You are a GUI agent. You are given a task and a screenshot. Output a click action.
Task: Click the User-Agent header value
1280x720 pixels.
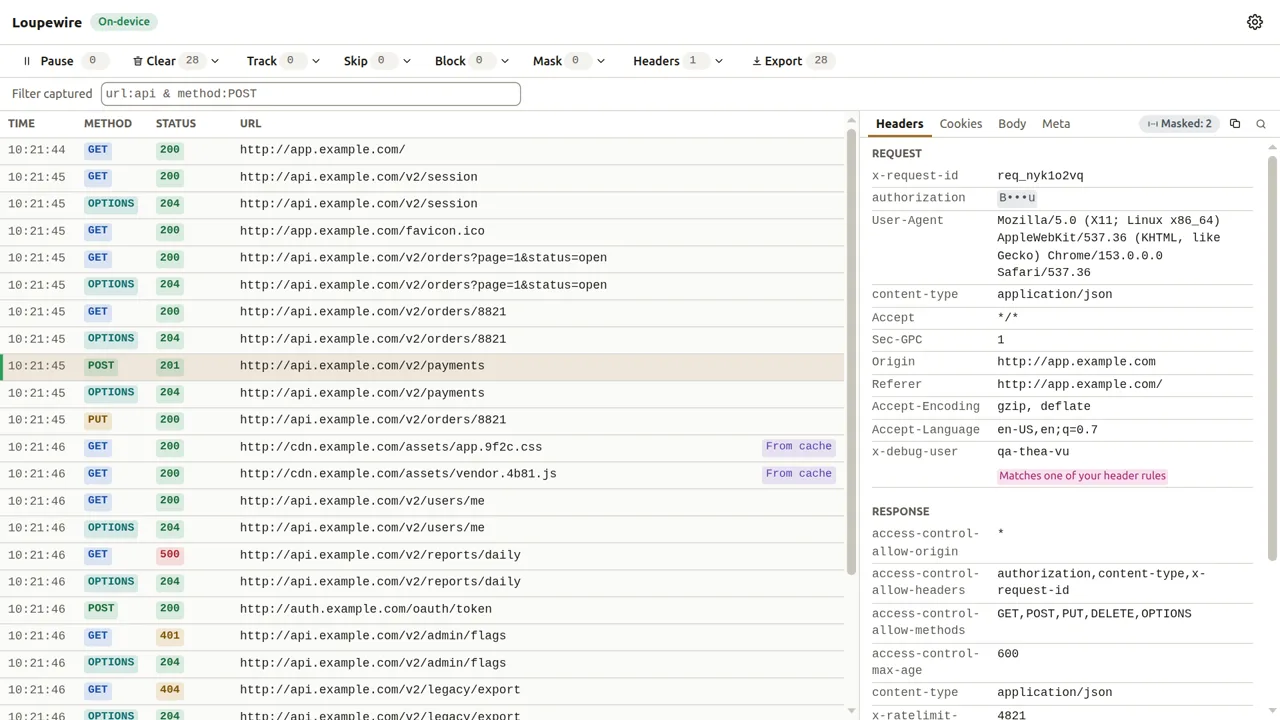1109,246
